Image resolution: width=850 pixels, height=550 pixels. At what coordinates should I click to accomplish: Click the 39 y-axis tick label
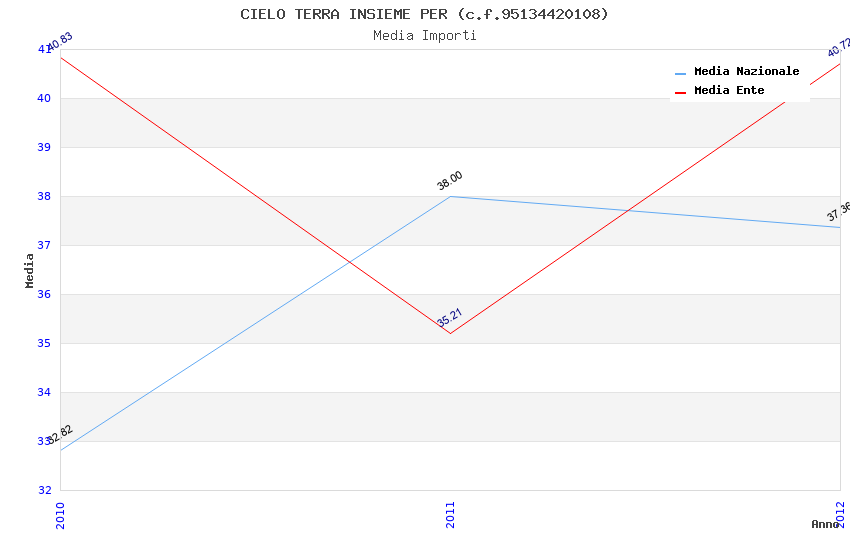(x=45, y=148)
